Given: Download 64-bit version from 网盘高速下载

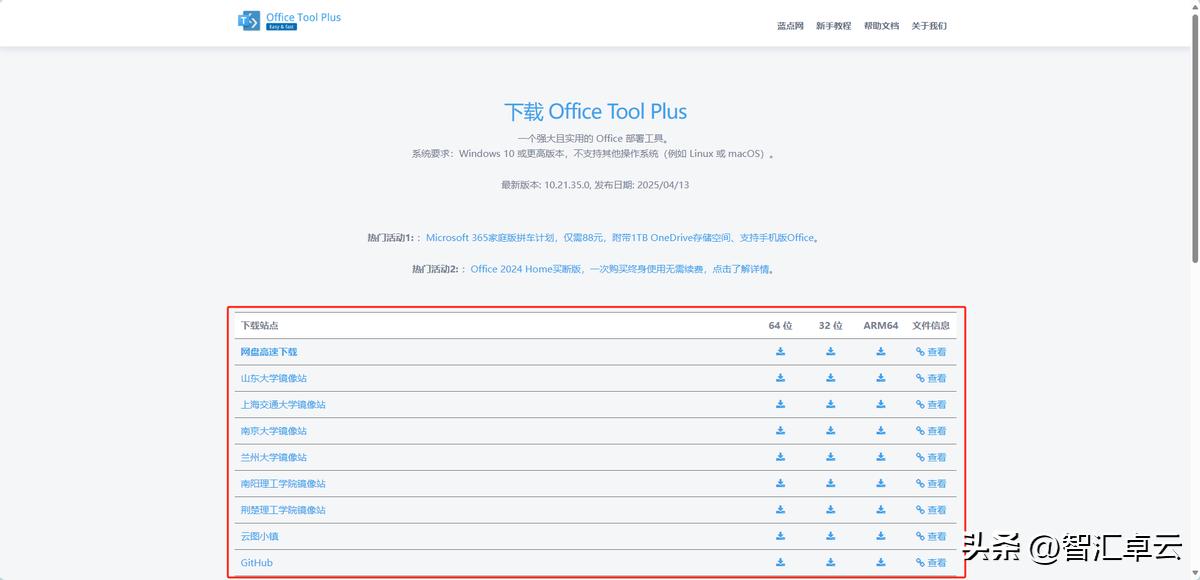Looking at the screenshot, I should click(x=781, y=351).
